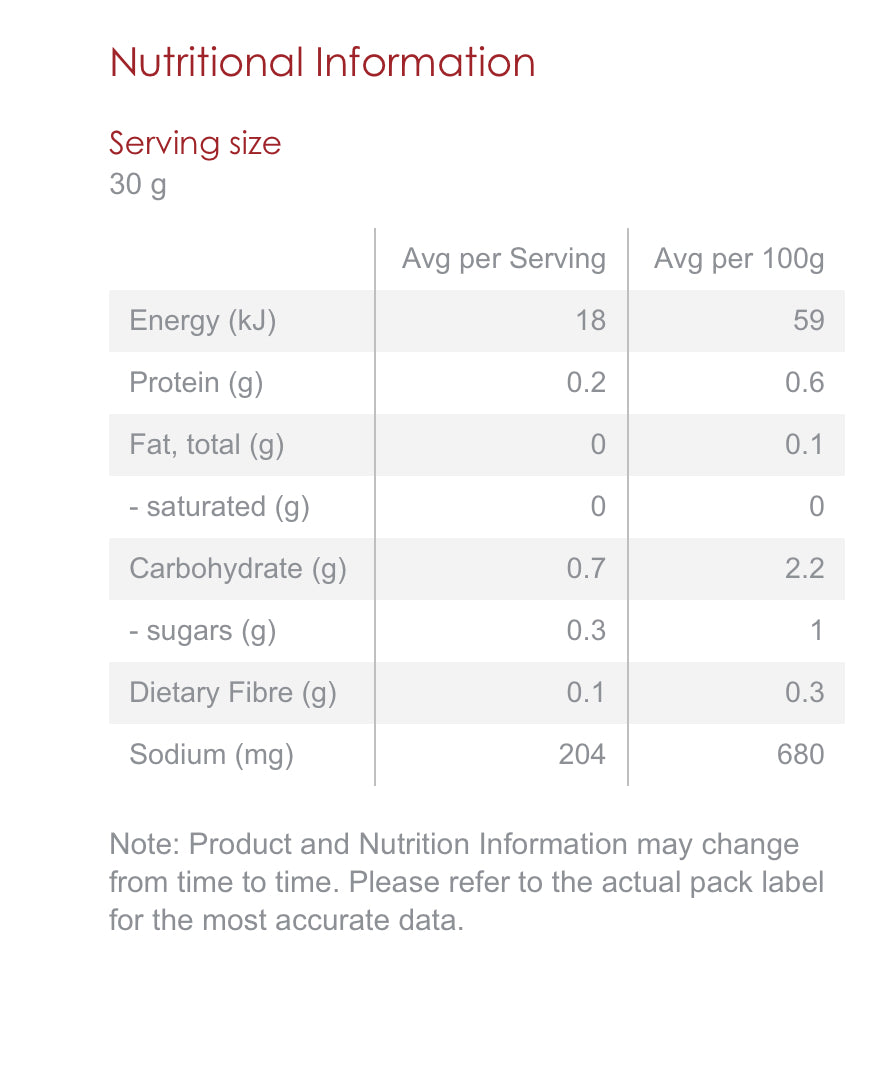876x1069 pixels.
Task: Select the Energy (kJ) row label
Action: coord(202,321)
